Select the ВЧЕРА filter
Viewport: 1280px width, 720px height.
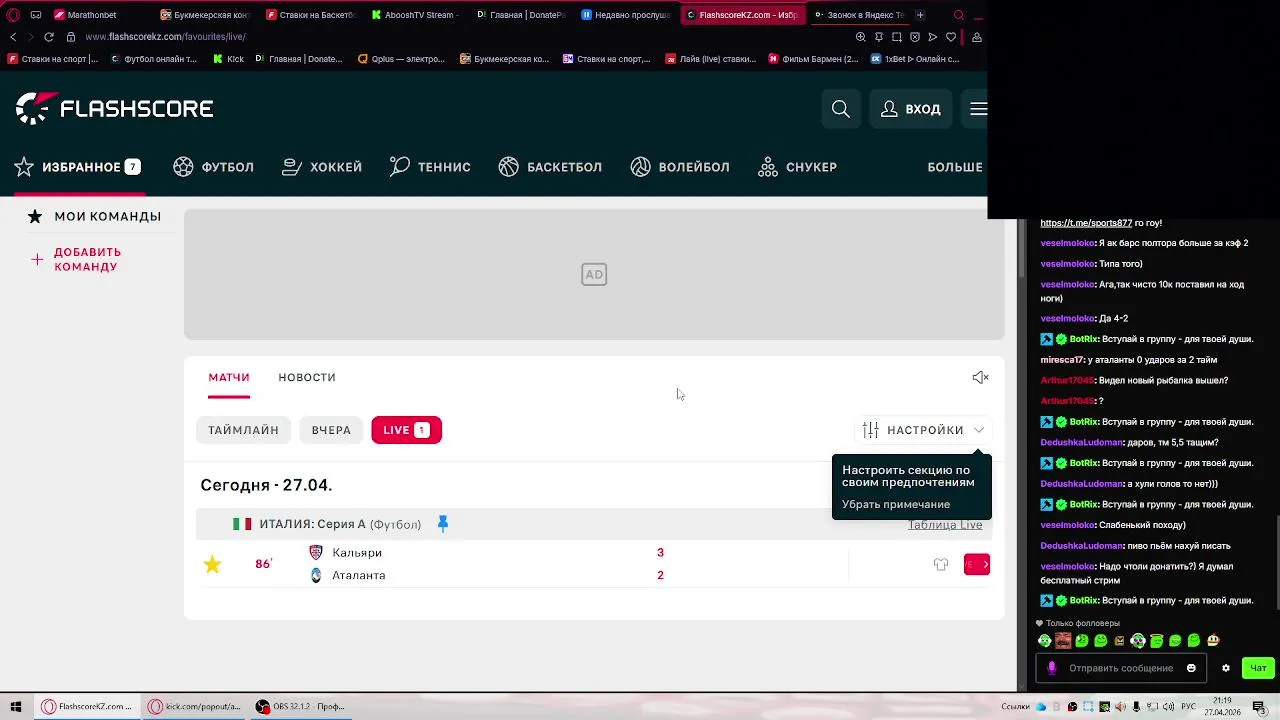(x=331, y=430)
